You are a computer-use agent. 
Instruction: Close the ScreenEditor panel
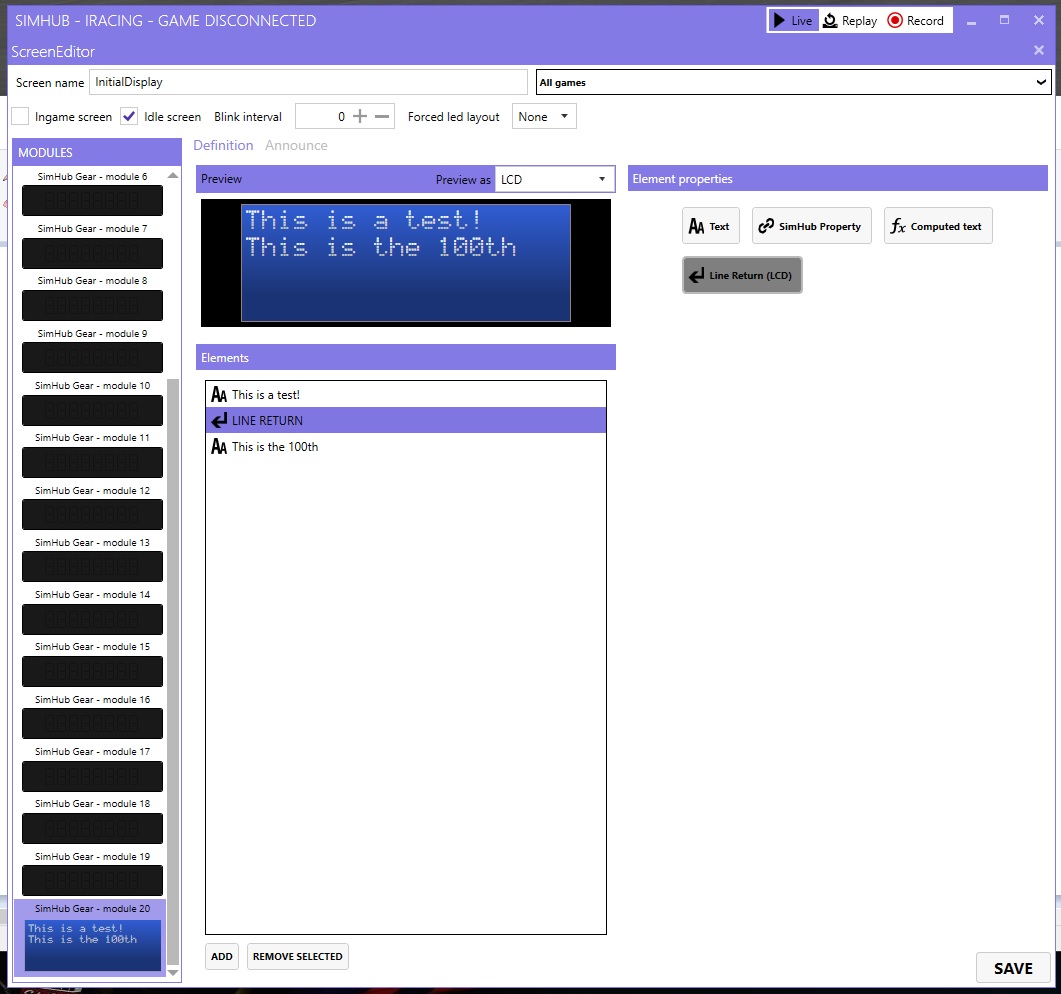click(x=1039, y=50)
